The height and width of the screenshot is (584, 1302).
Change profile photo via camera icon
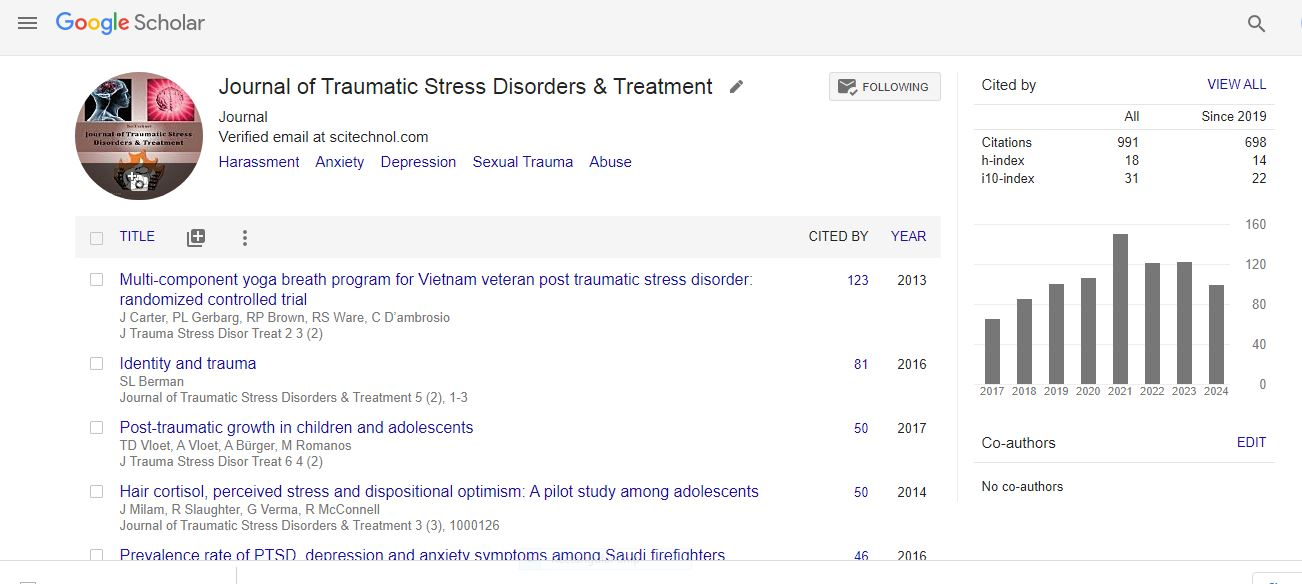(x=137, y=181)
